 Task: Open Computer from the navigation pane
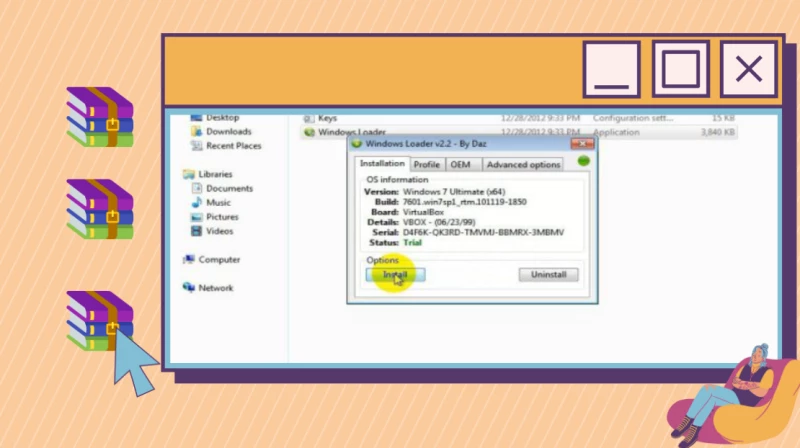pyautogui.click(x=189, y=260)
